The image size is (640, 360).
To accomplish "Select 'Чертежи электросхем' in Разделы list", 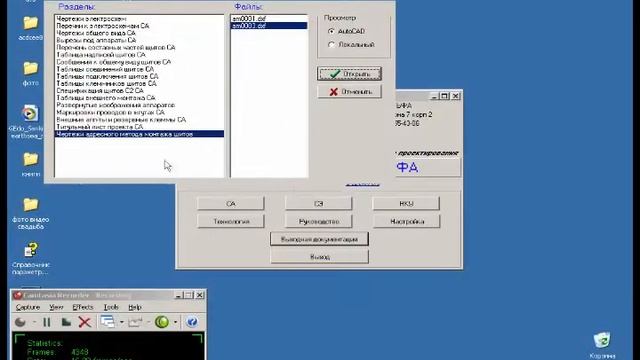I will click(x=139, y=19).
